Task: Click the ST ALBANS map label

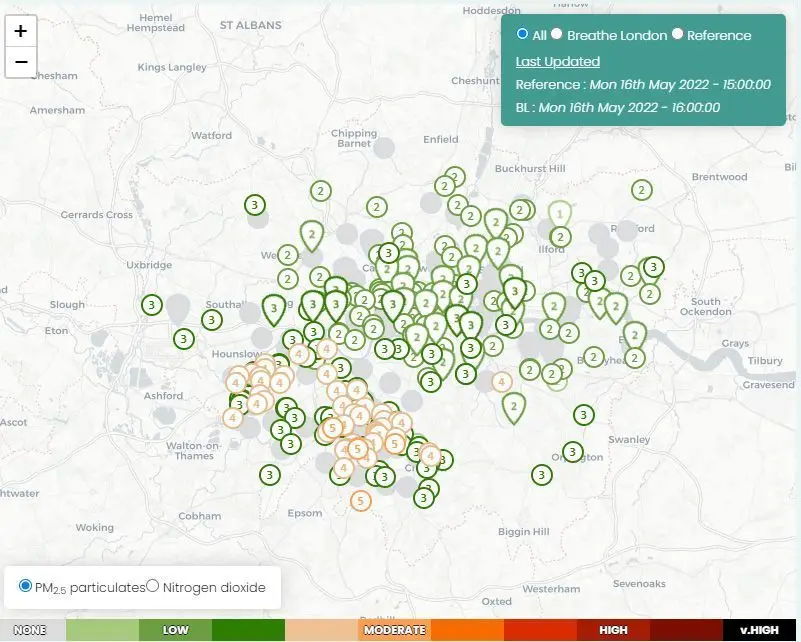Action: pos(251,25)
